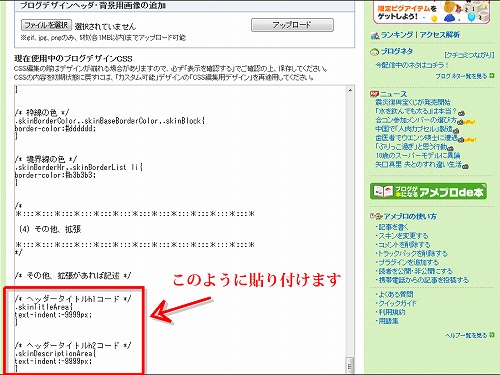Click green arrow icon beside ブログネタ一覧を見る
500x375 pixels.
pos(492,76)
